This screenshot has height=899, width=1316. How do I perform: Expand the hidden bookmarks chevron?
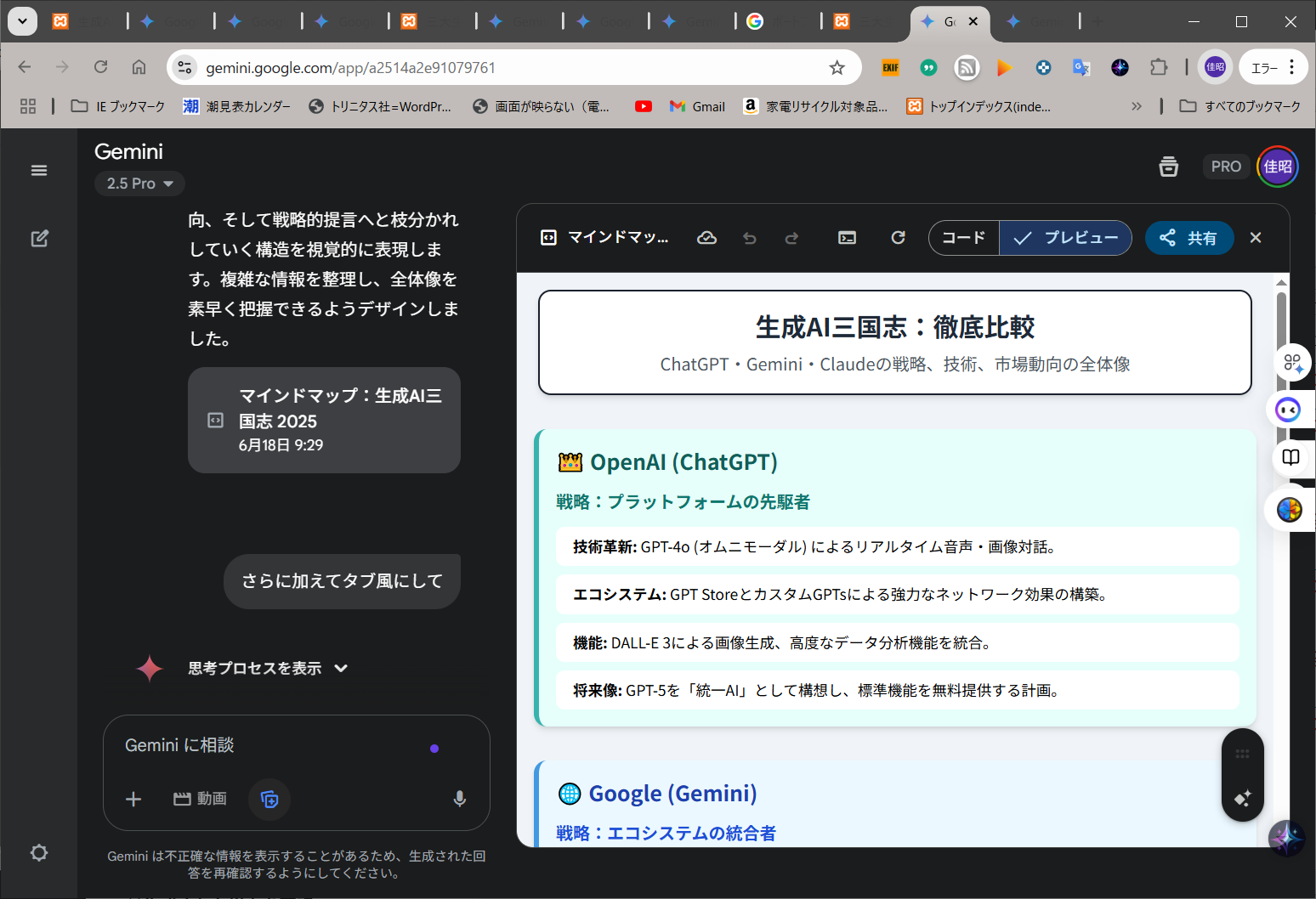tap(1137, 106)
